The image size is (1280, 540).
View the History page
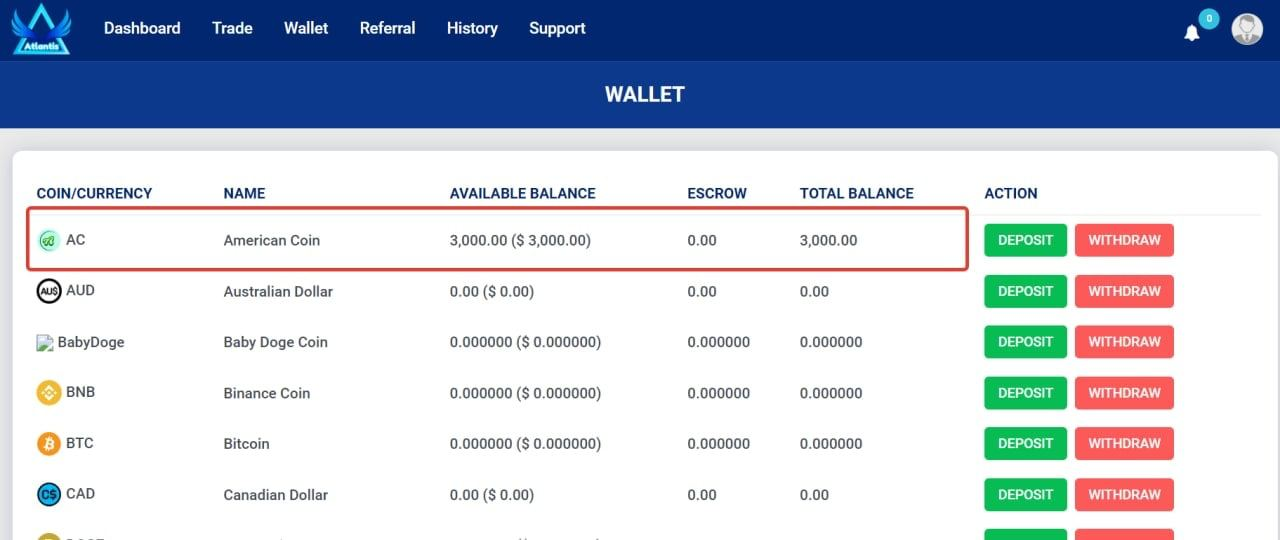tap(472, 28)
